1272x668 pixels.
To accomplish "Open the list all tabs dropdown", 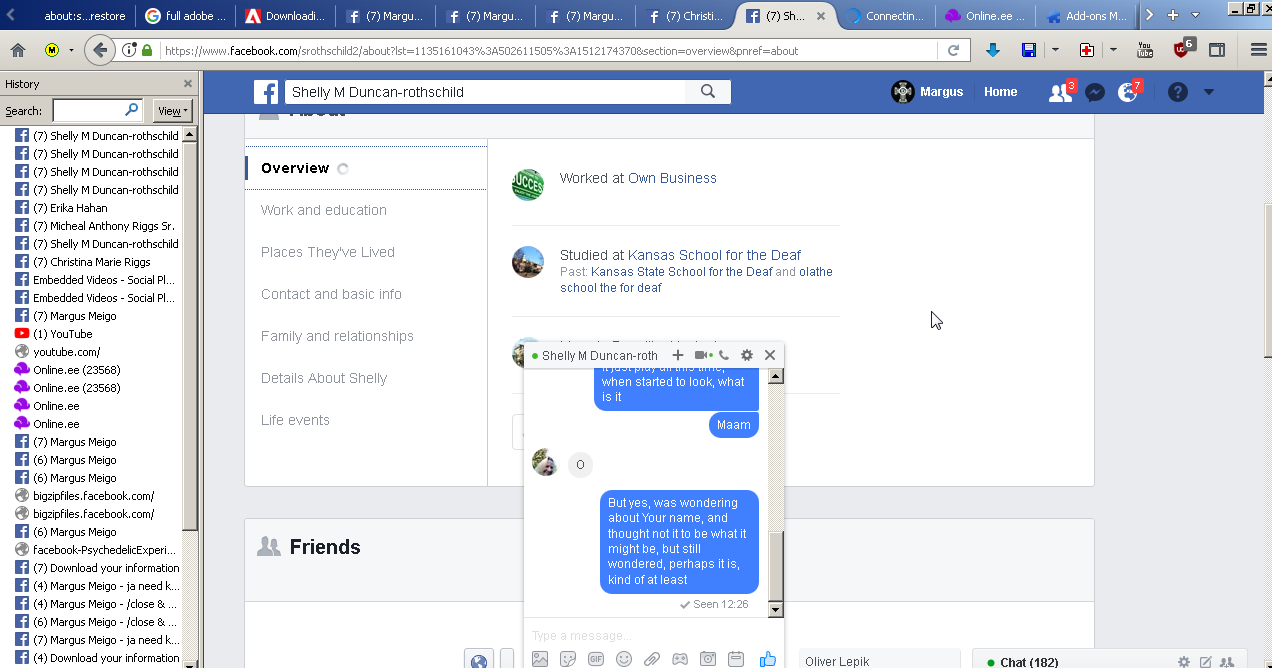I will click(x=1195, y=15).
